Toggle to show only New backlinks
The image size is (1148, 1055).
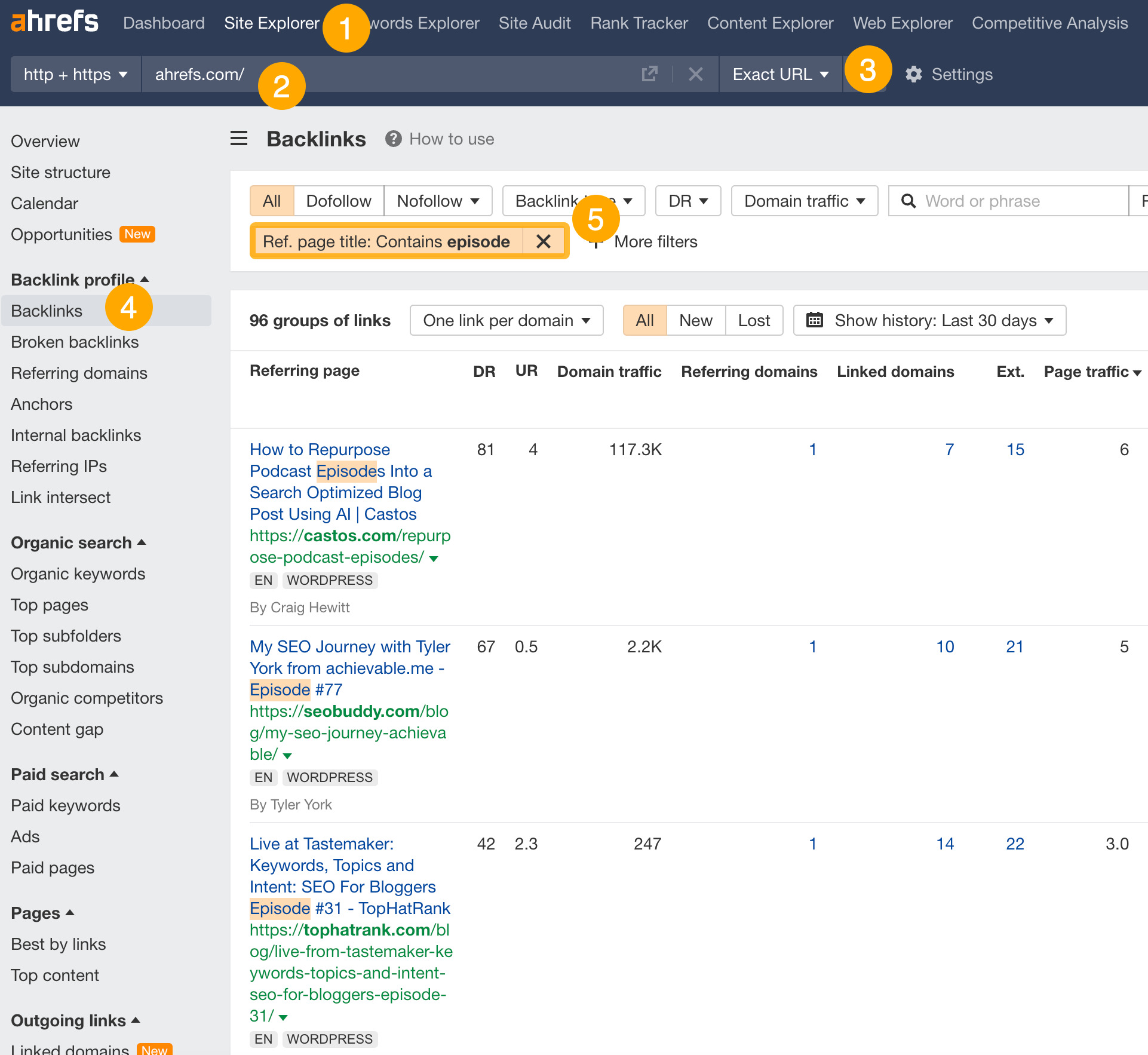(696, 320)
